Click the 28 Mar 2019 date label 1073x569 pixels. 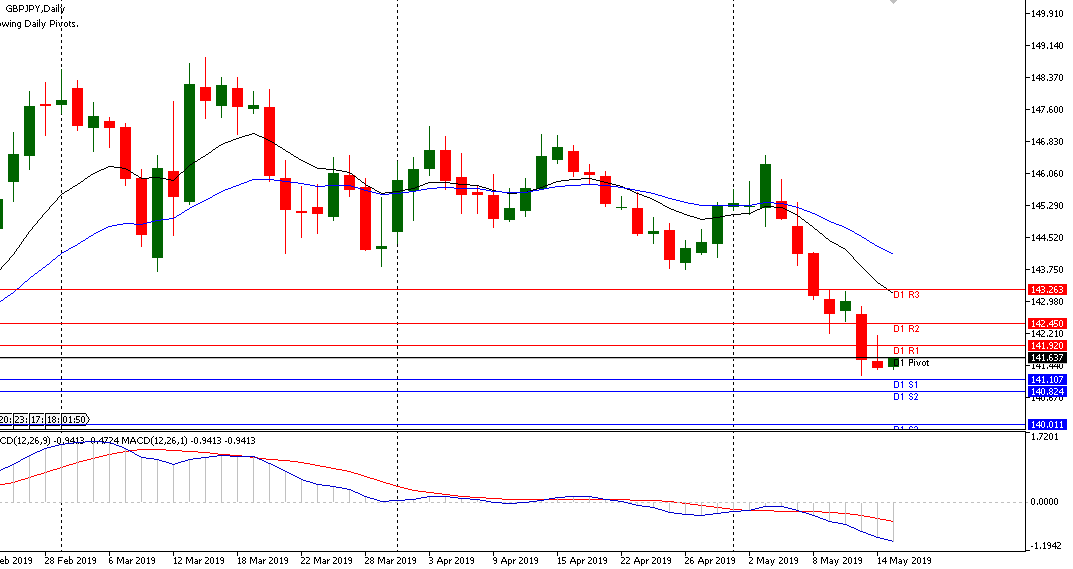[391, 561]
